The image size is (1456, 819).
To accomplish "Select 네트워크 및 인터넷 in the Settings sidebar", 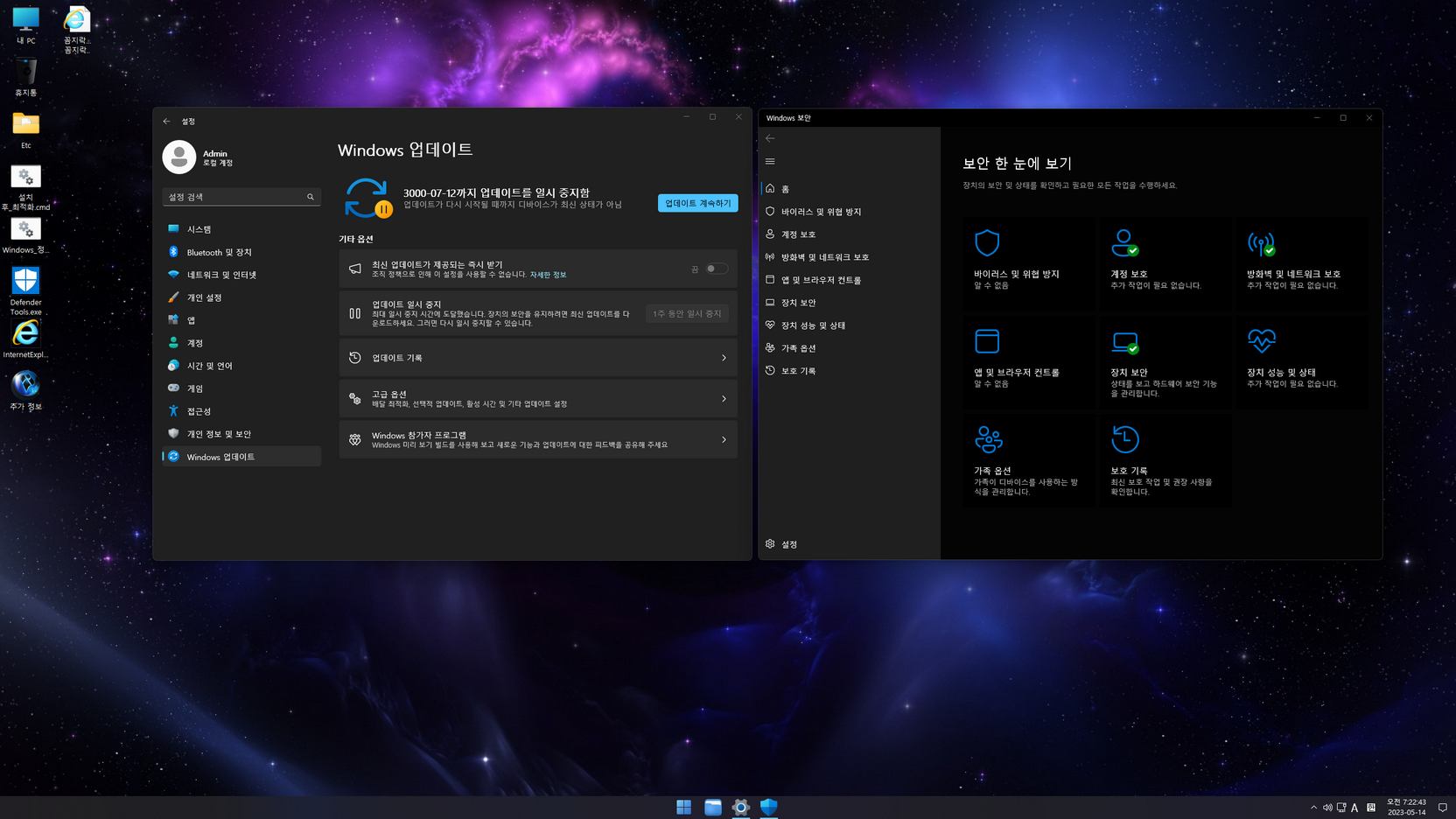I will point(241,275).
